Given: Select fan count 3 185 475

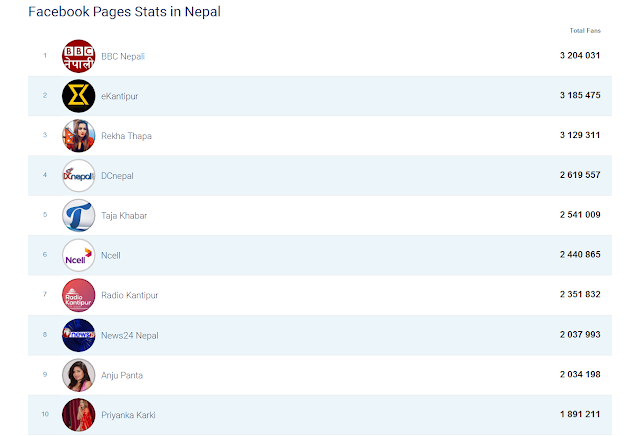Looking at the screenshot, I should point(580,95).
